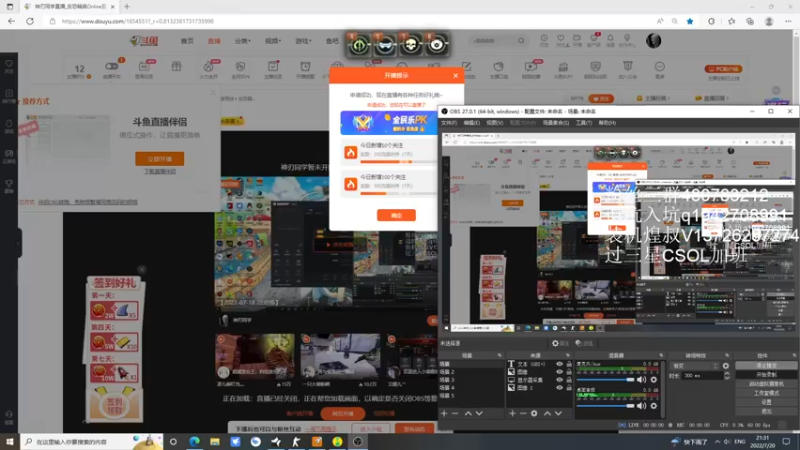Viewport: 800px width, 450px height.
Task: Favorite this page with browser star icon
Action: point(690,21)
